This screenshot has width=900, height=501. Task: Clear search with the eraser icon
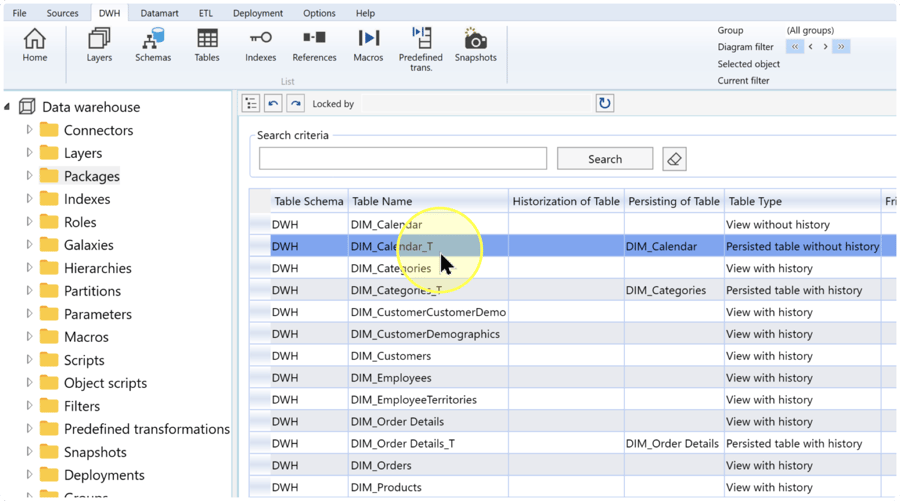(674, 159)
